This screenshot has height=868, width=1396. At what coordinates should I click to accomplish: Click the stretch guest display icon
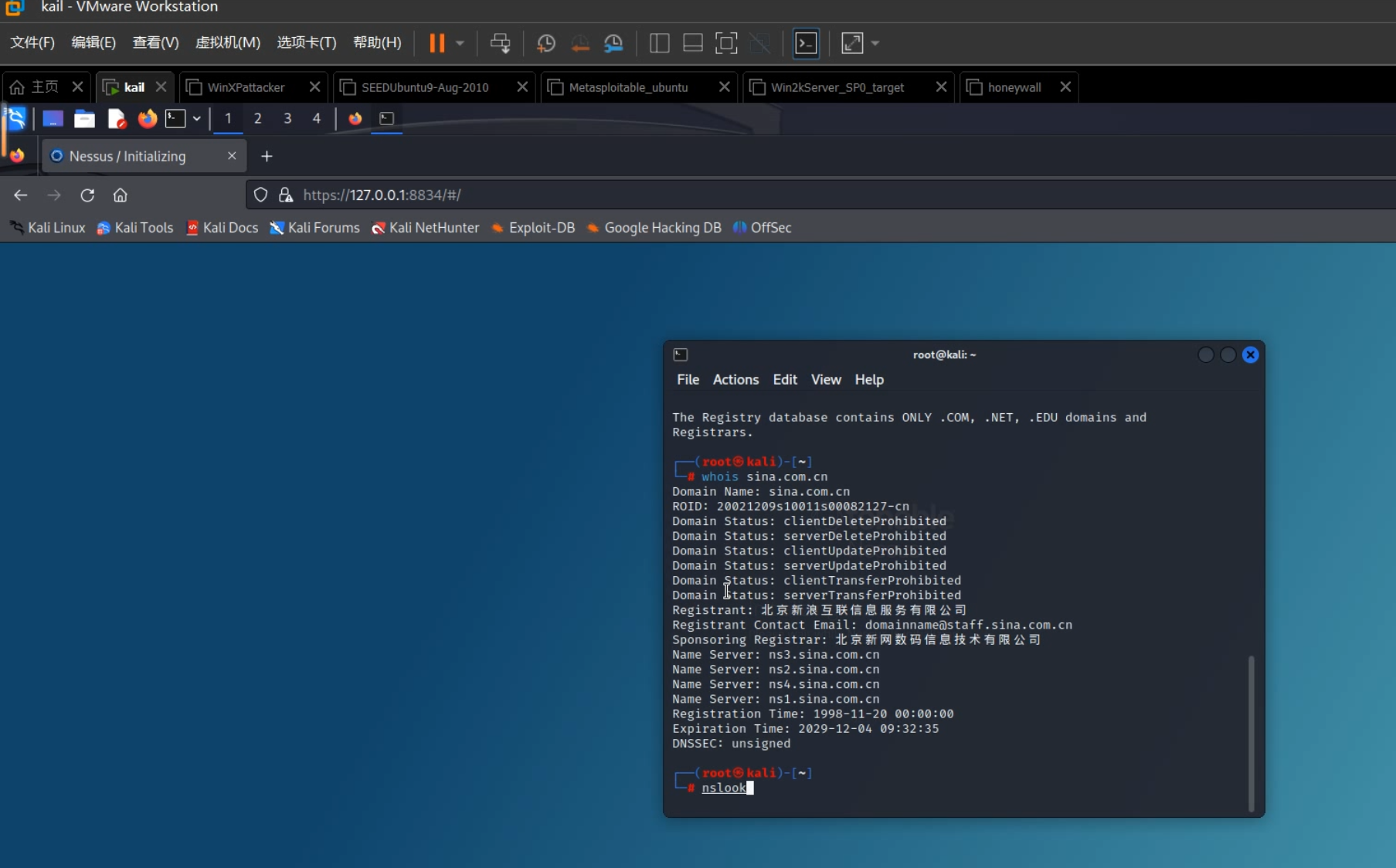point(852,43)
